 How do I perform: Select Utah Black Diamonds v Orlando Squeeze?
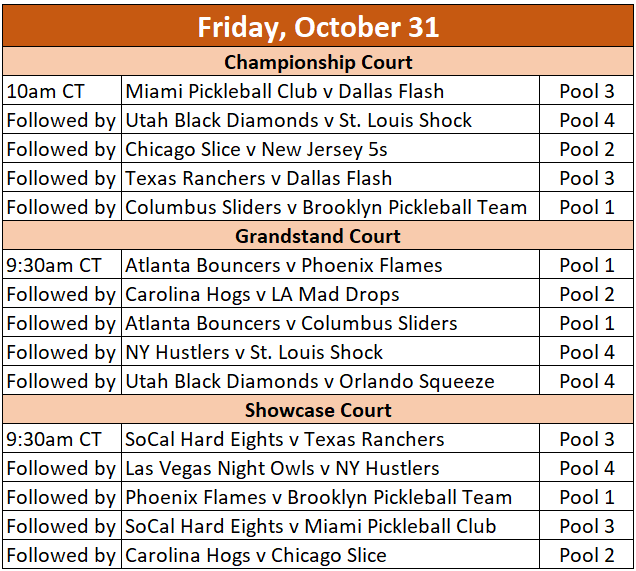pyautogui.click(x=310, y=381)
